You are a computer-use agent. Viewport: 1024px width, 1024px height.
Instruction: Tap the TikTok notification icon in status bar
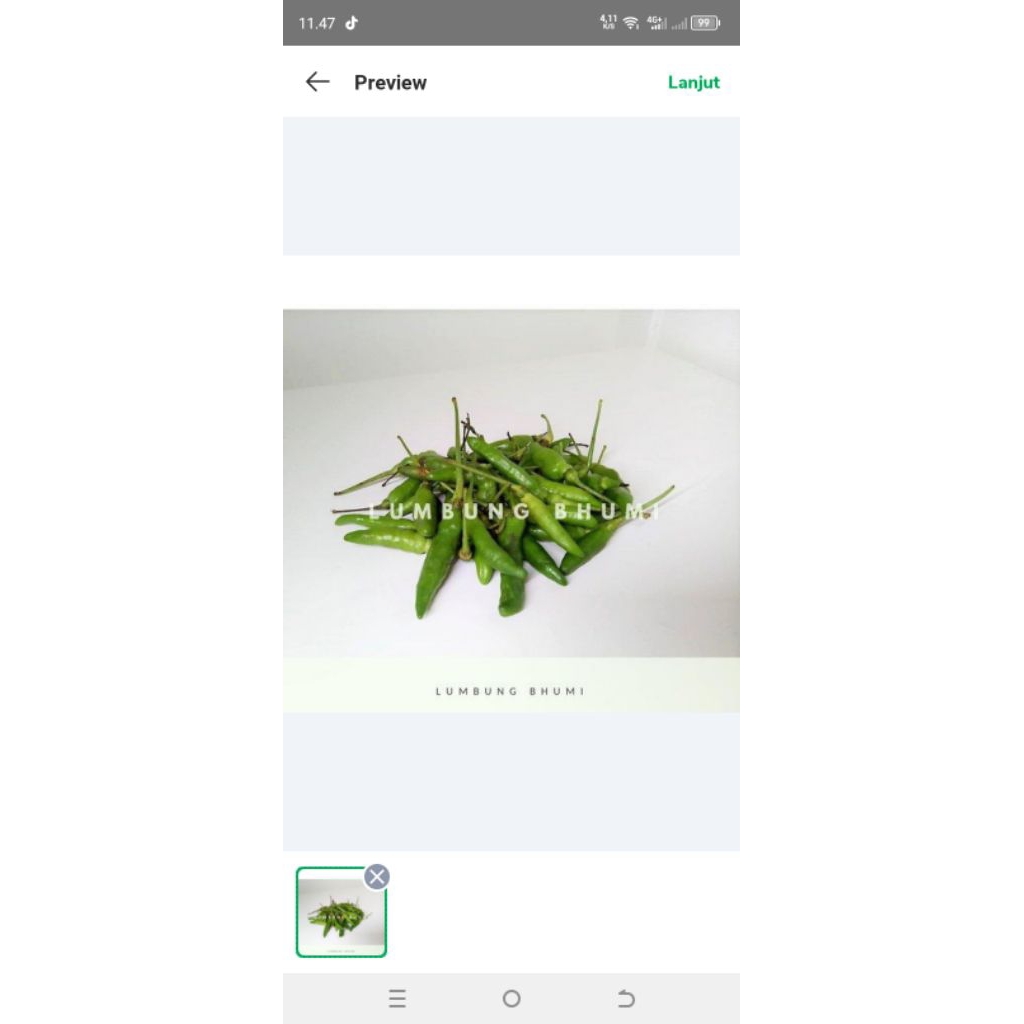pyautogui.click(x=352, y=23)
